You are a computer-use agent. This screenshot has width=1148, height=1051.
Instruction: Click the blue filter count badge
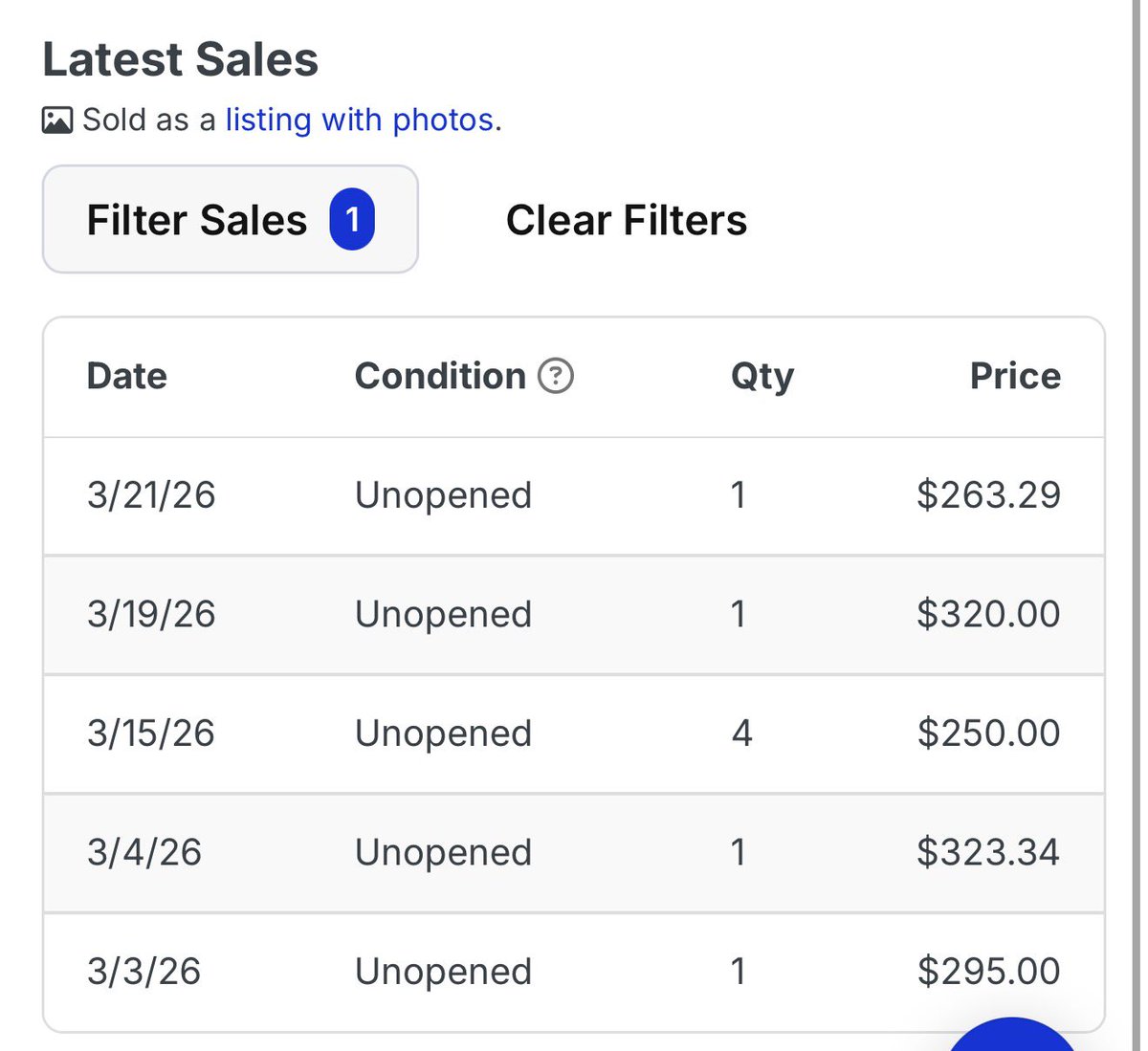(x=352, y=220)
